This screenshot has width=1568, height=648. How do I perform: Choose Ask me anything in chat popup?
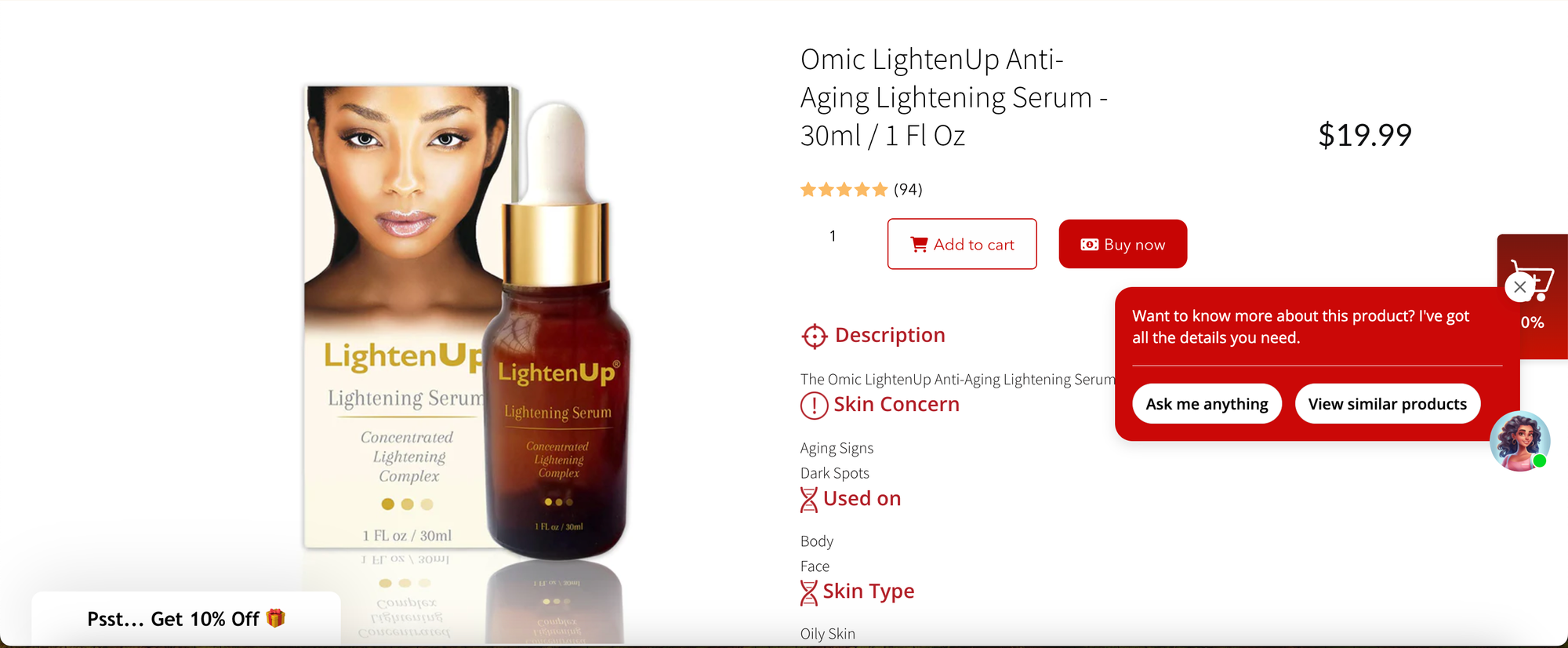1207,404
